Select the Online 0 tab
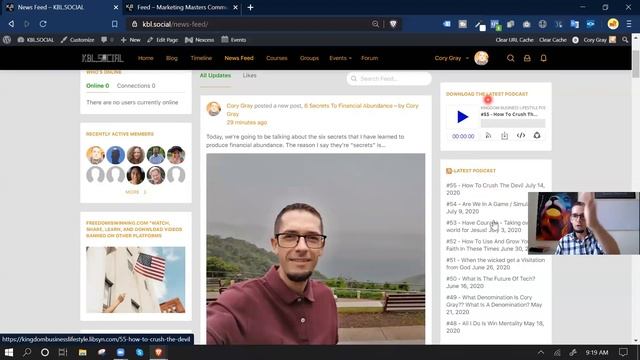This screenshot has height=360, width=640. [98, 86]
